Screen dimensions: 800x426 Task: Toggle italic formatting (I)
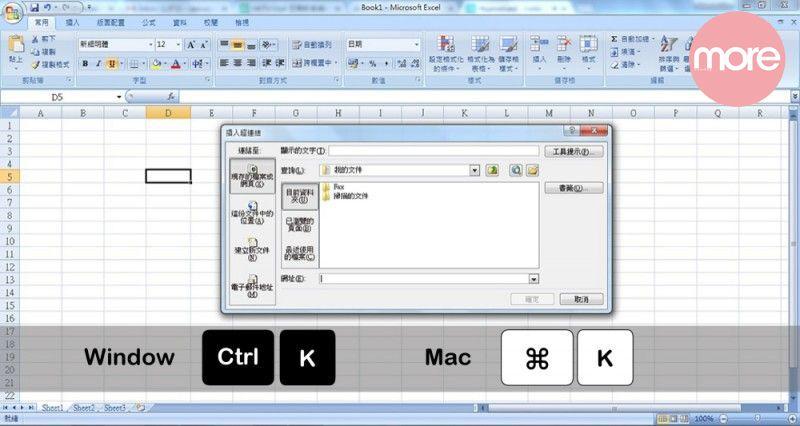pyautogui.click(x=98, y=64)
